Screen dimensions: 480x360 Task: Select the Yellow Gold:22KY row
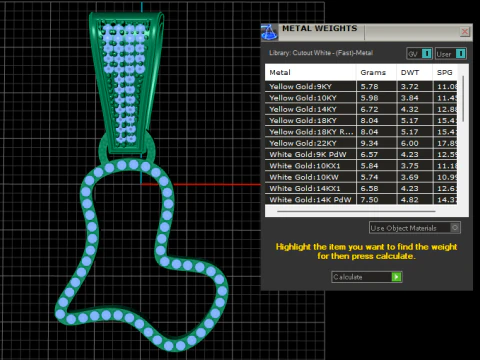361,143
